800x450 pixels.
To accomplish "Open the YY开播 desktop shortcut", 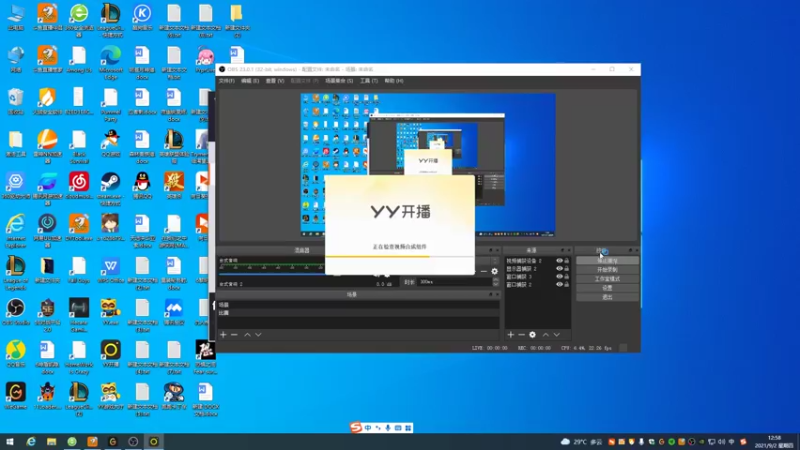I will coord(110,354).
